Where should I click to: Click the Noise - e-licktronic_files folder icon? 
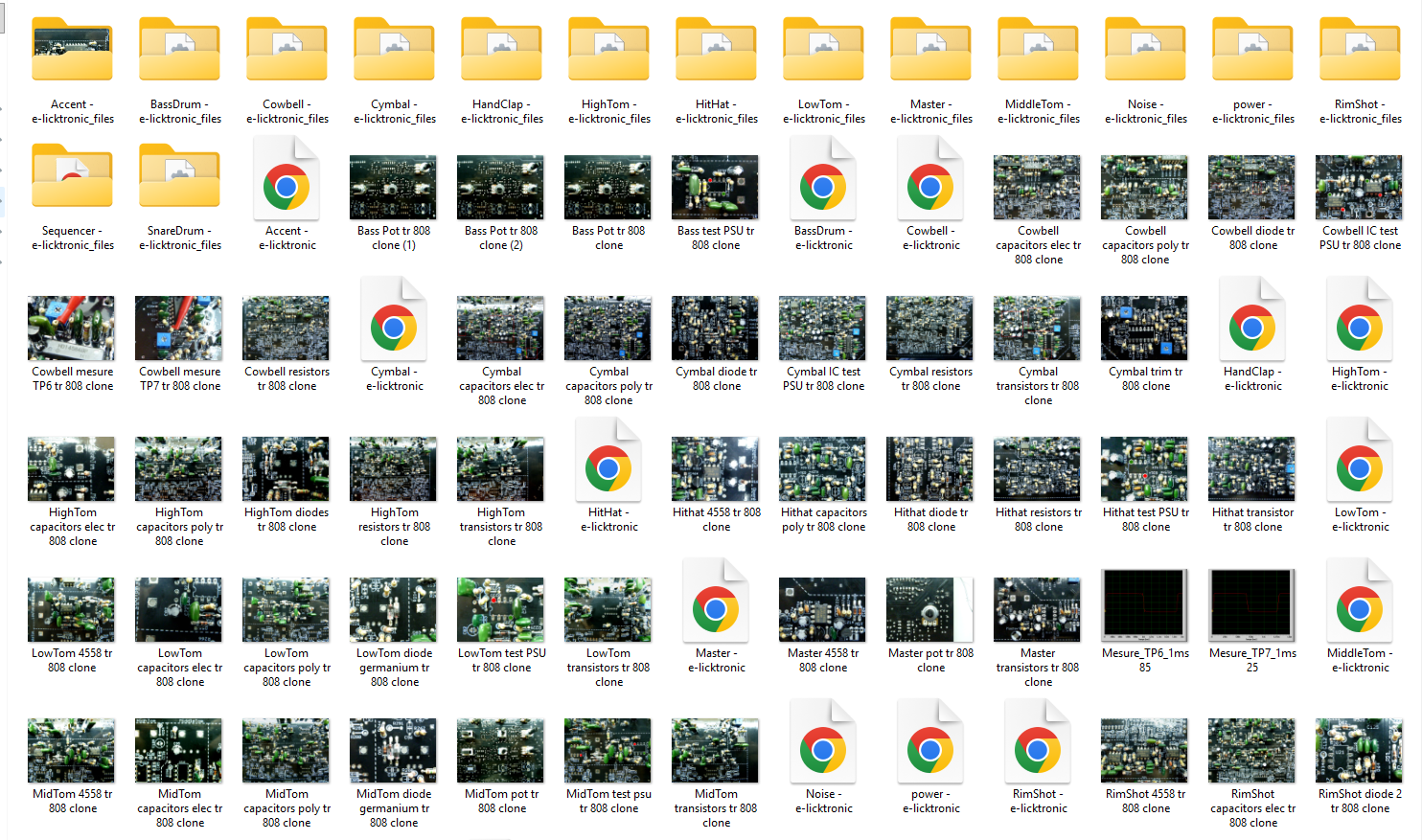point(1146,49)
